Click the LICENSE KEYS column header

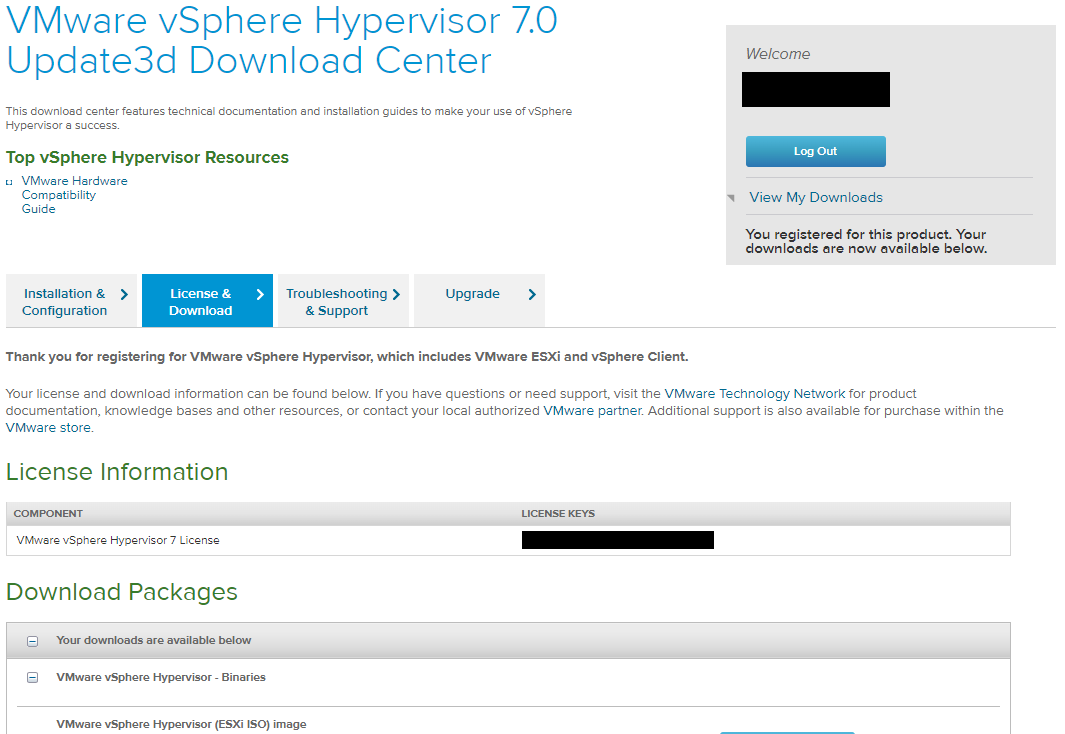click(558, 513)
